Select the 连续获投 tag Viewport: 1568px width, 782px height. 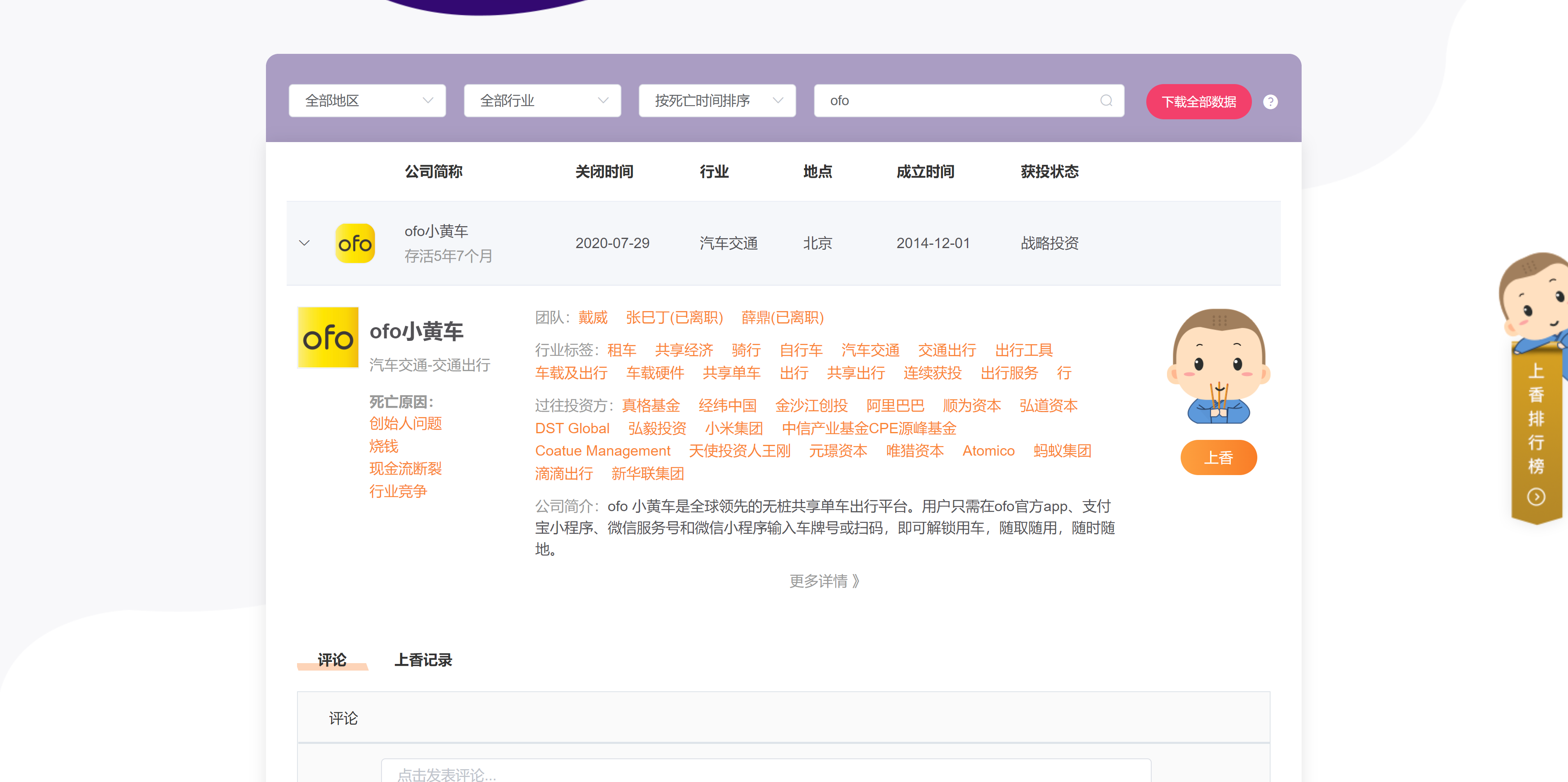click(933, 373)
